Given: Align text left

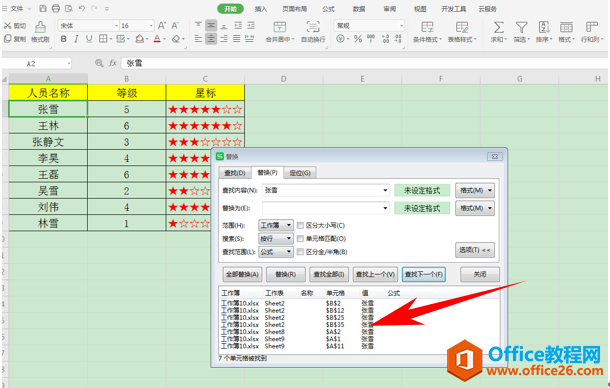Looking at the screenshot, I should (198, 39).
